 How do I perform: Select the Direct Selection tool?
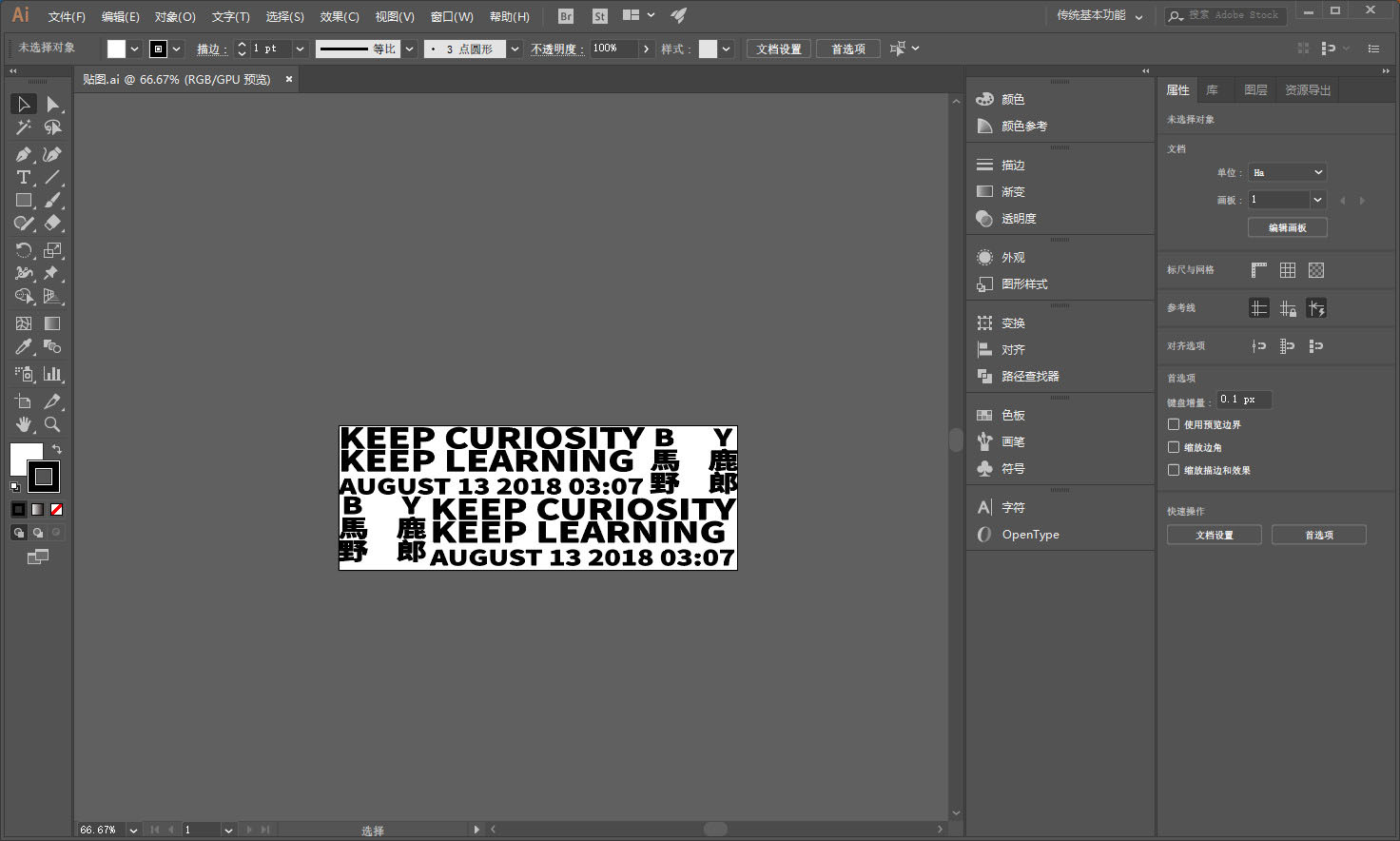[x=52, y=104]
